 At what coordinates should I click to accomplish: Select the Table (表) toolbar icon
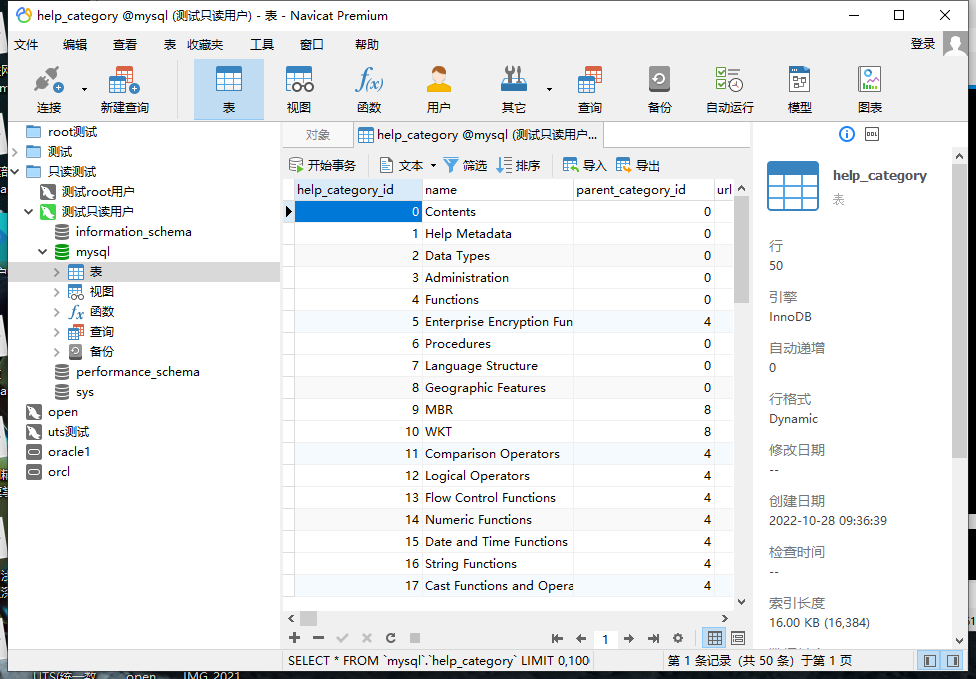[x=228, y=90]
